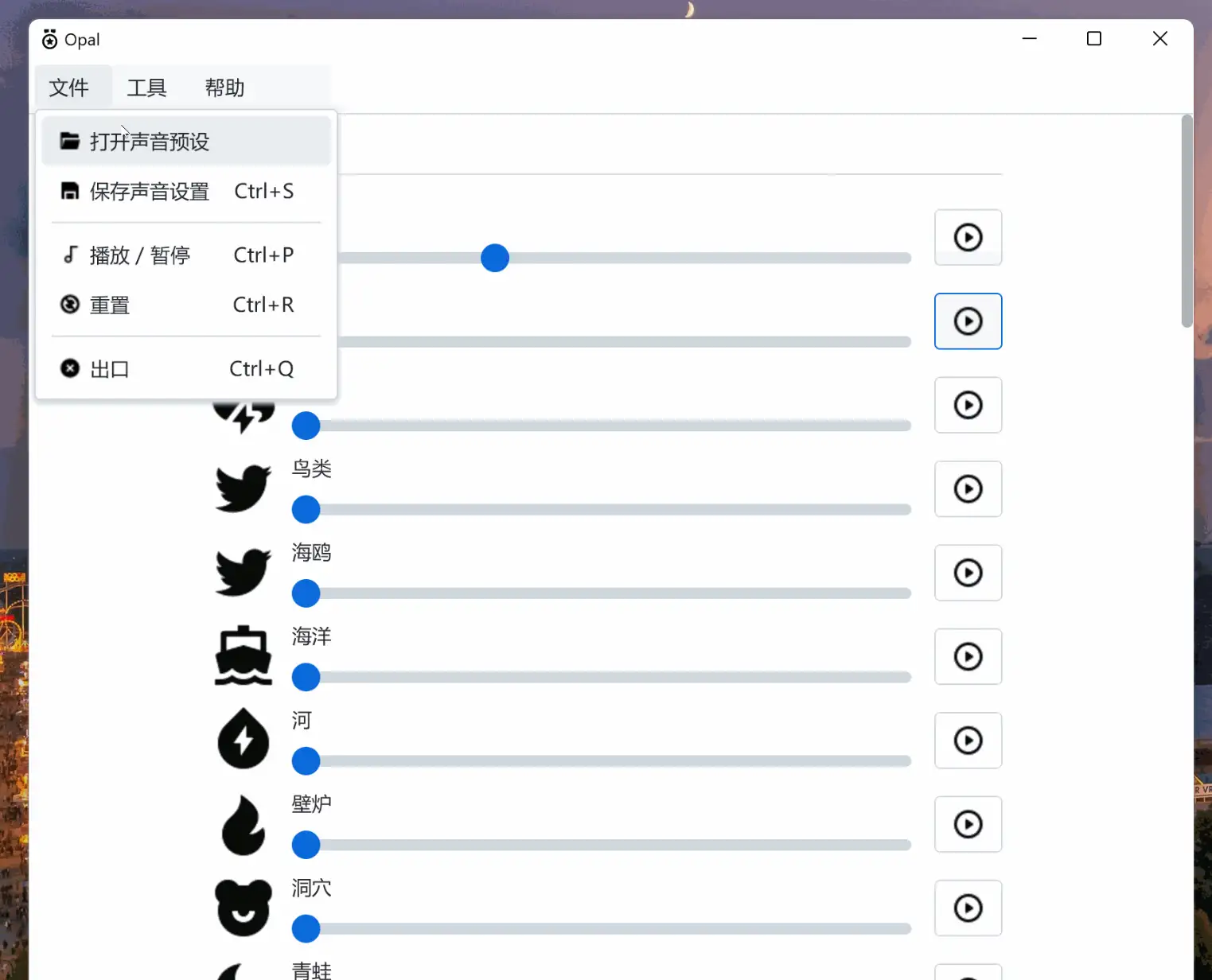The image size is (1212, 980).
Task: Maximize the Opal window
Action: pyautogui.click(x=1094, y=38)
